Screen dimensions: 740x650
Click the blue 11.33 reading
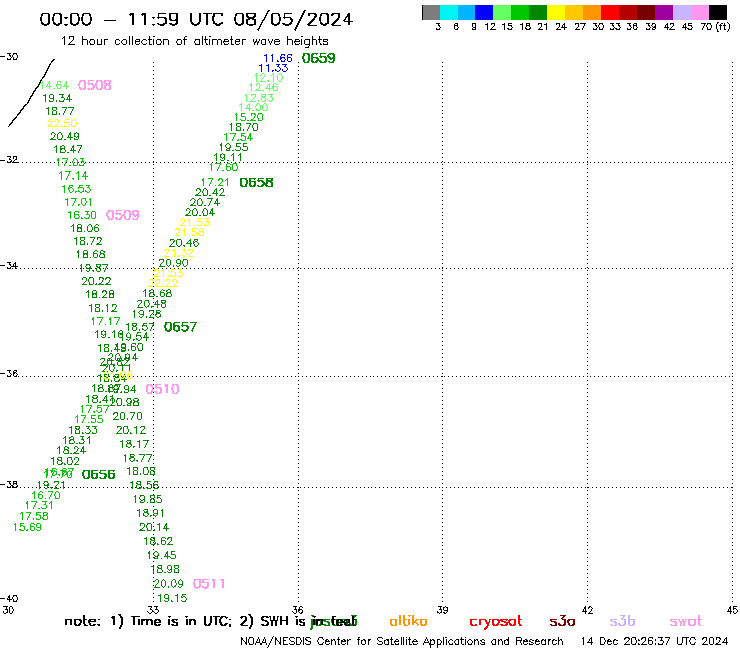click(x=273, y=68)
